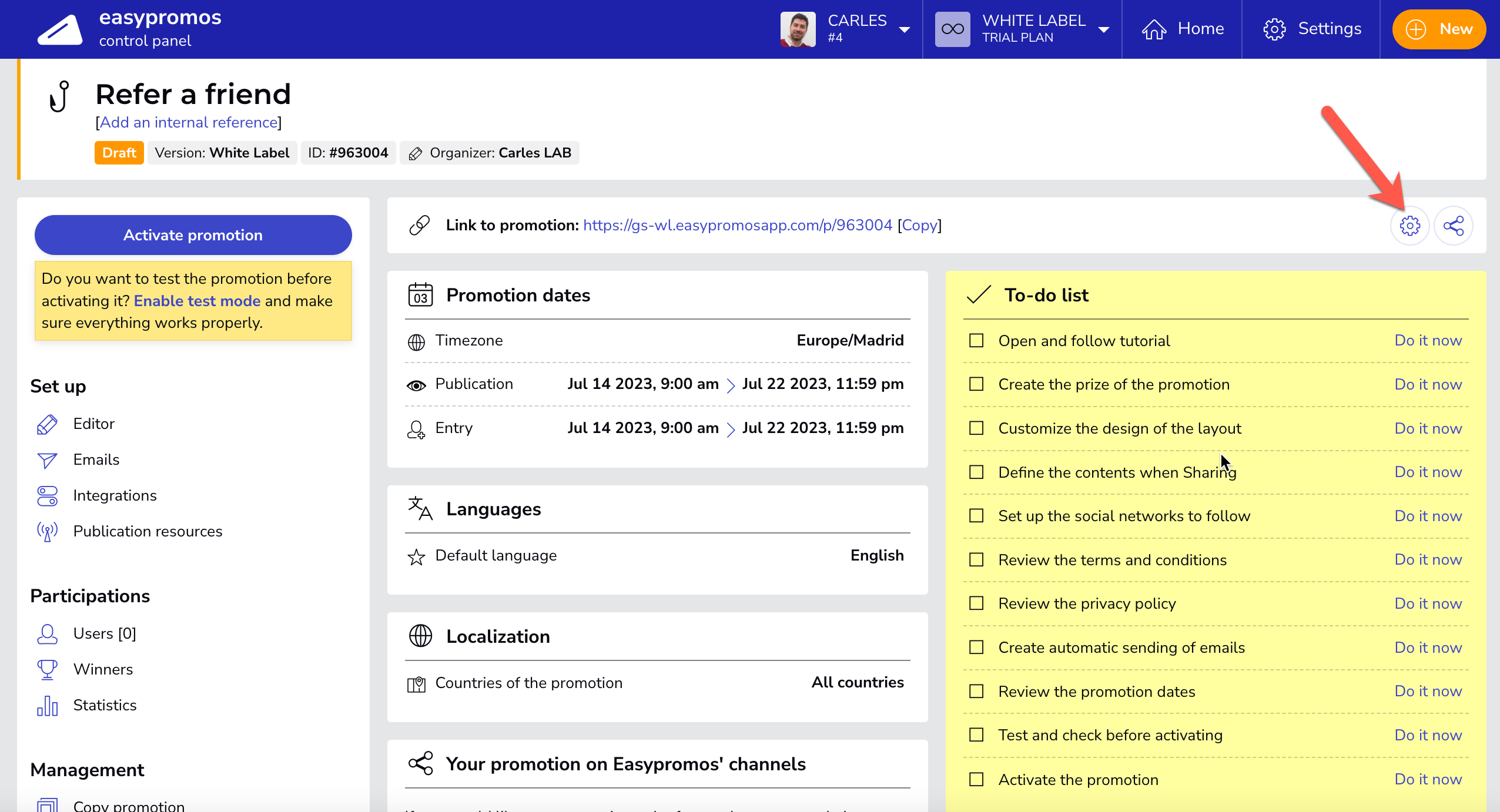Screen dimensions: 1500x812
Task: Click Enable test mode link
Action: tap(197, 301)
